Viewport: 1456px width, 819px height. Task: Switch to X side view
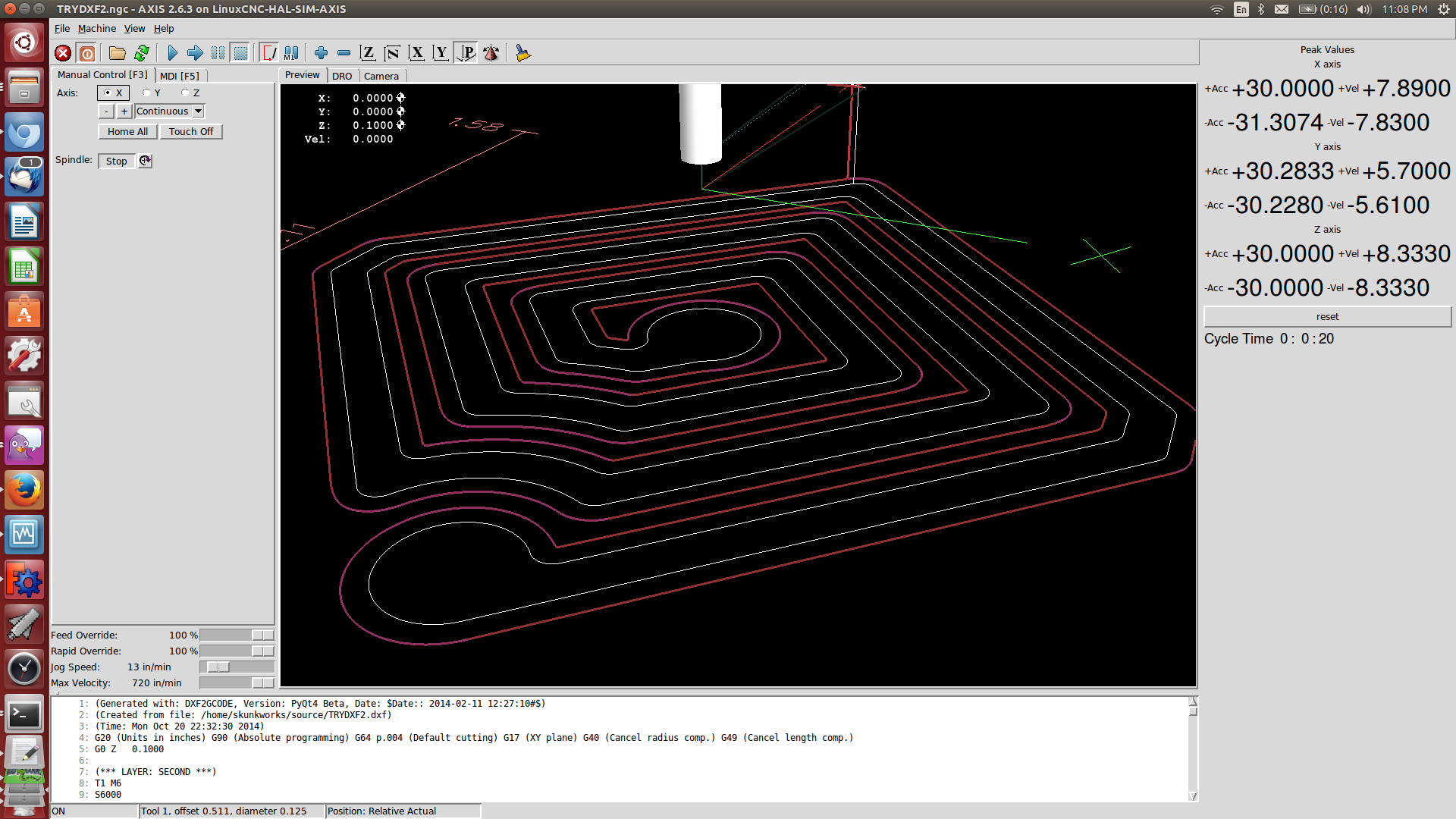(x=416, y=53)
